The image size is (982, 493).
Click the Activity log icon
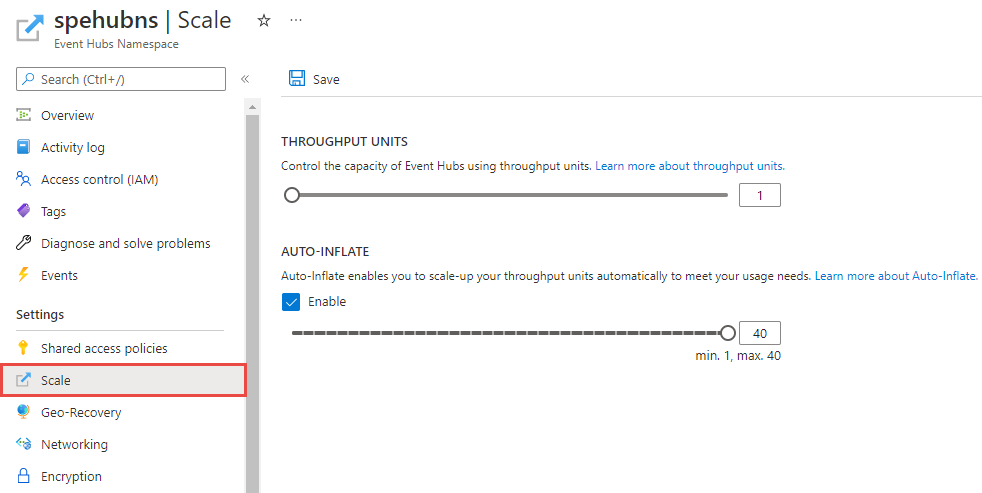click(24, 147)
